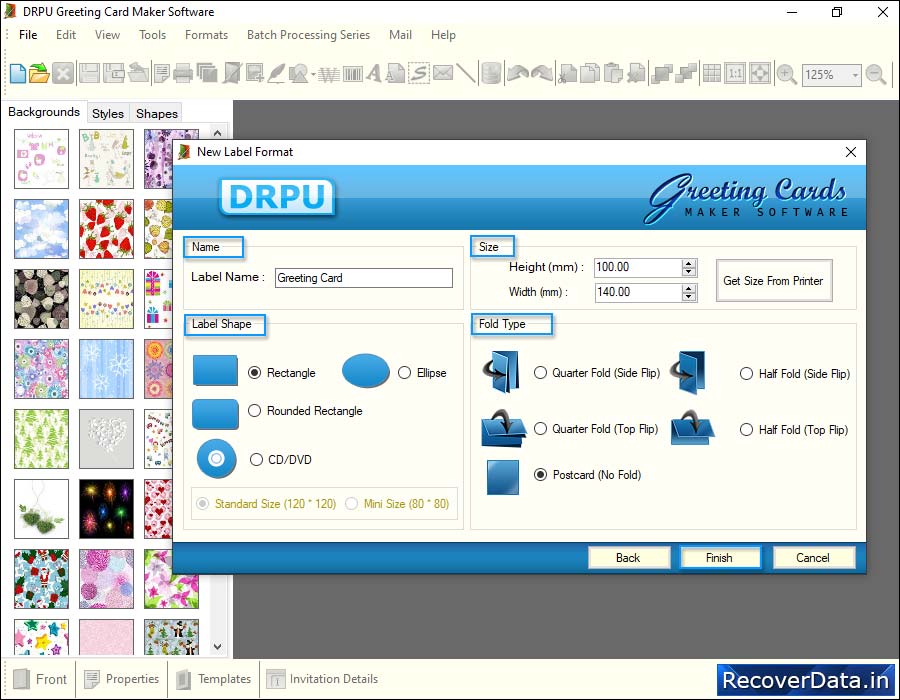Choose Rounded Rectangle label shape
This screenshot has width=900, height=700.
pos(254,411)
